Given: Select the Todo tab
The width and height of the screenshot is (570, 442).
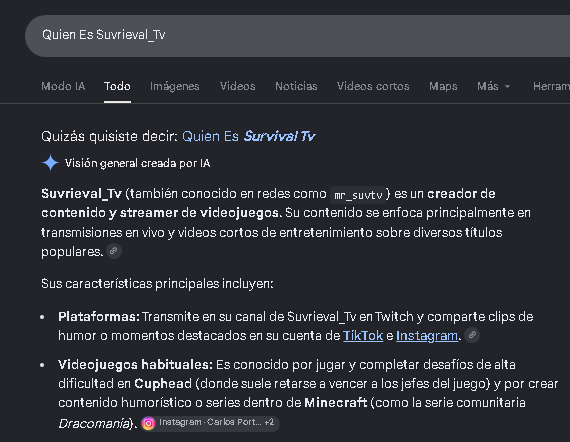Looking at the screenshot, I should click(117, 86).
